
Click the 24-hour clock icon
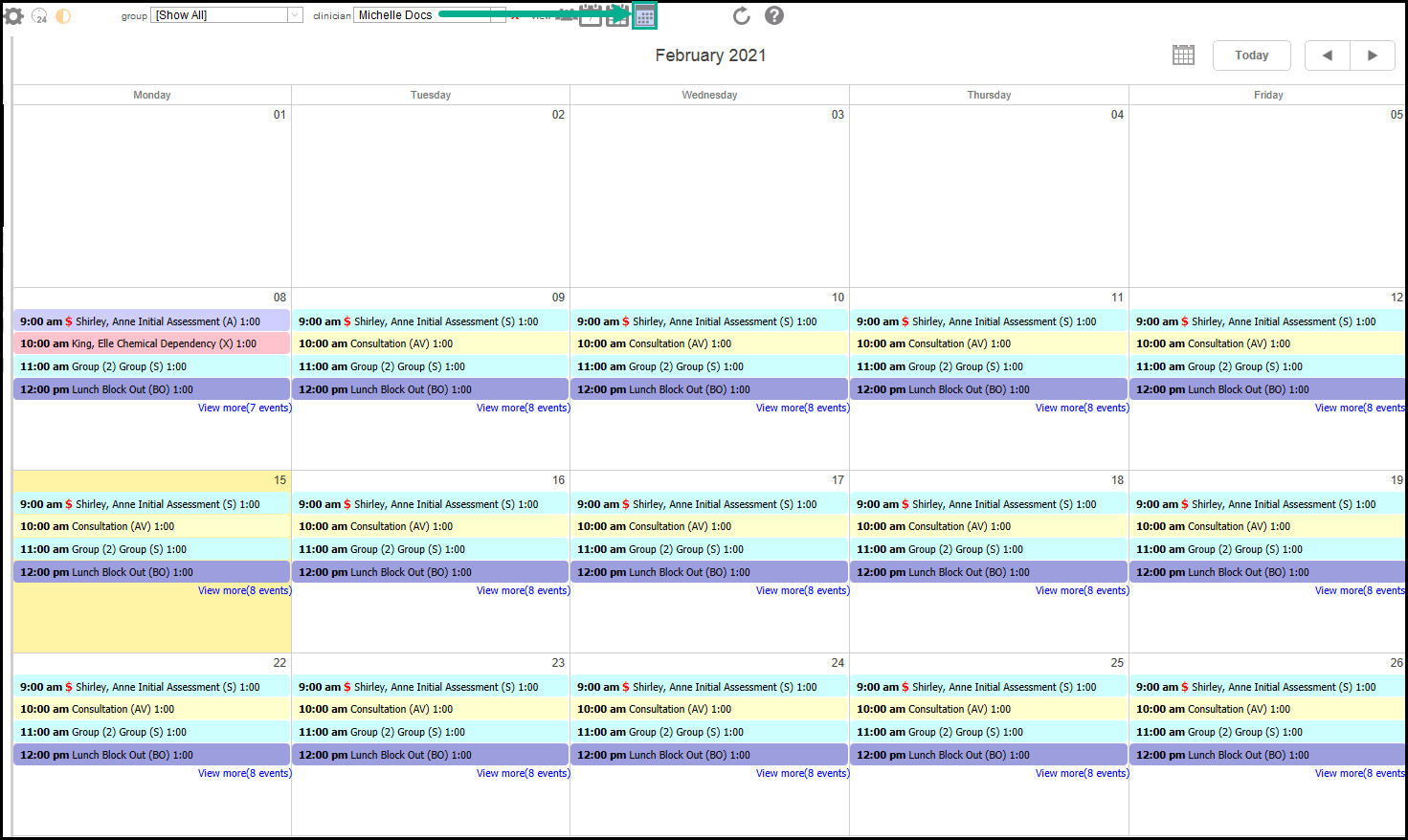(39, 16)
